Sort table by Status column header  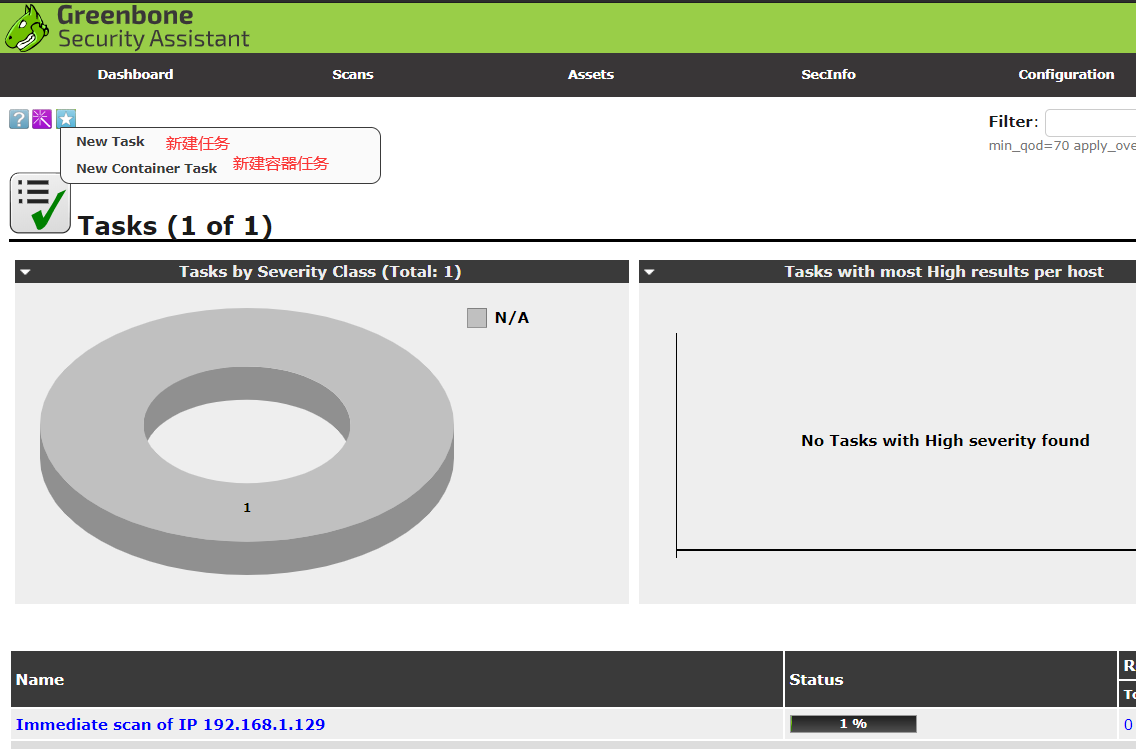click(816, 680)
